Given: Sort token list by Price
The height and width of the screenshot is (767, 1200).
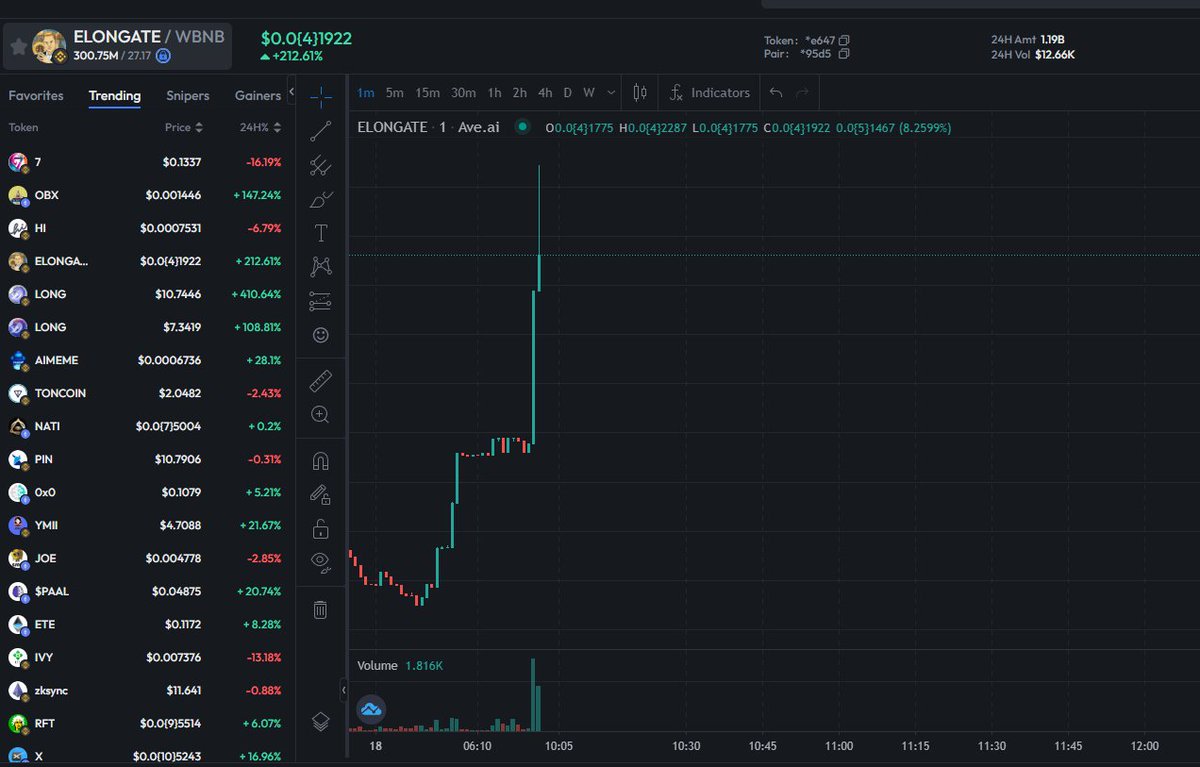Looking at the screenshot, I should (184, 127).
